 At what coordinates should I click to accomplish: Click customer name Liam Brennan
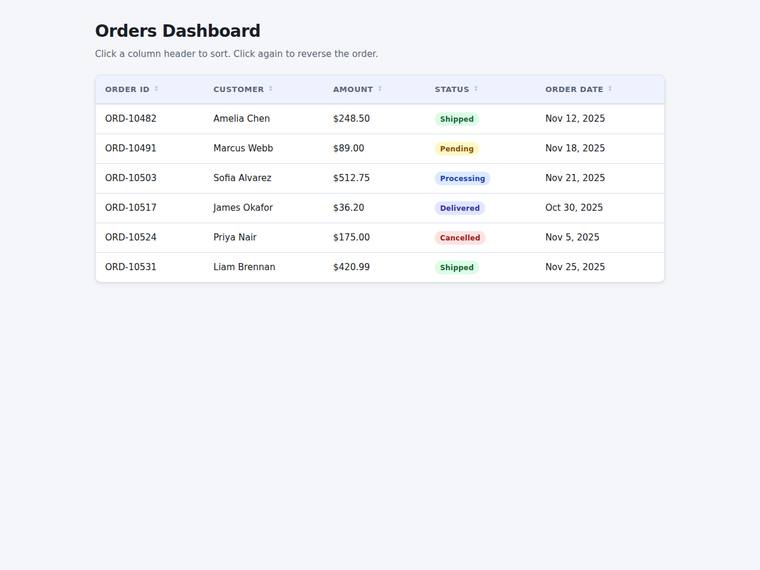pyautogui.click(x=244, y=267)
